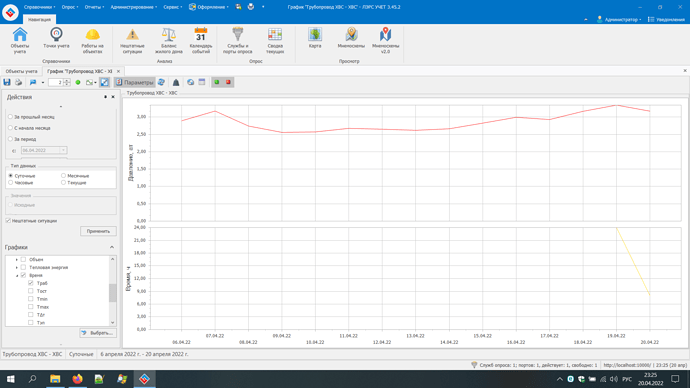Select Месячные data type
Viewport: 690px width, 388px height.
[x=63, y=176]
